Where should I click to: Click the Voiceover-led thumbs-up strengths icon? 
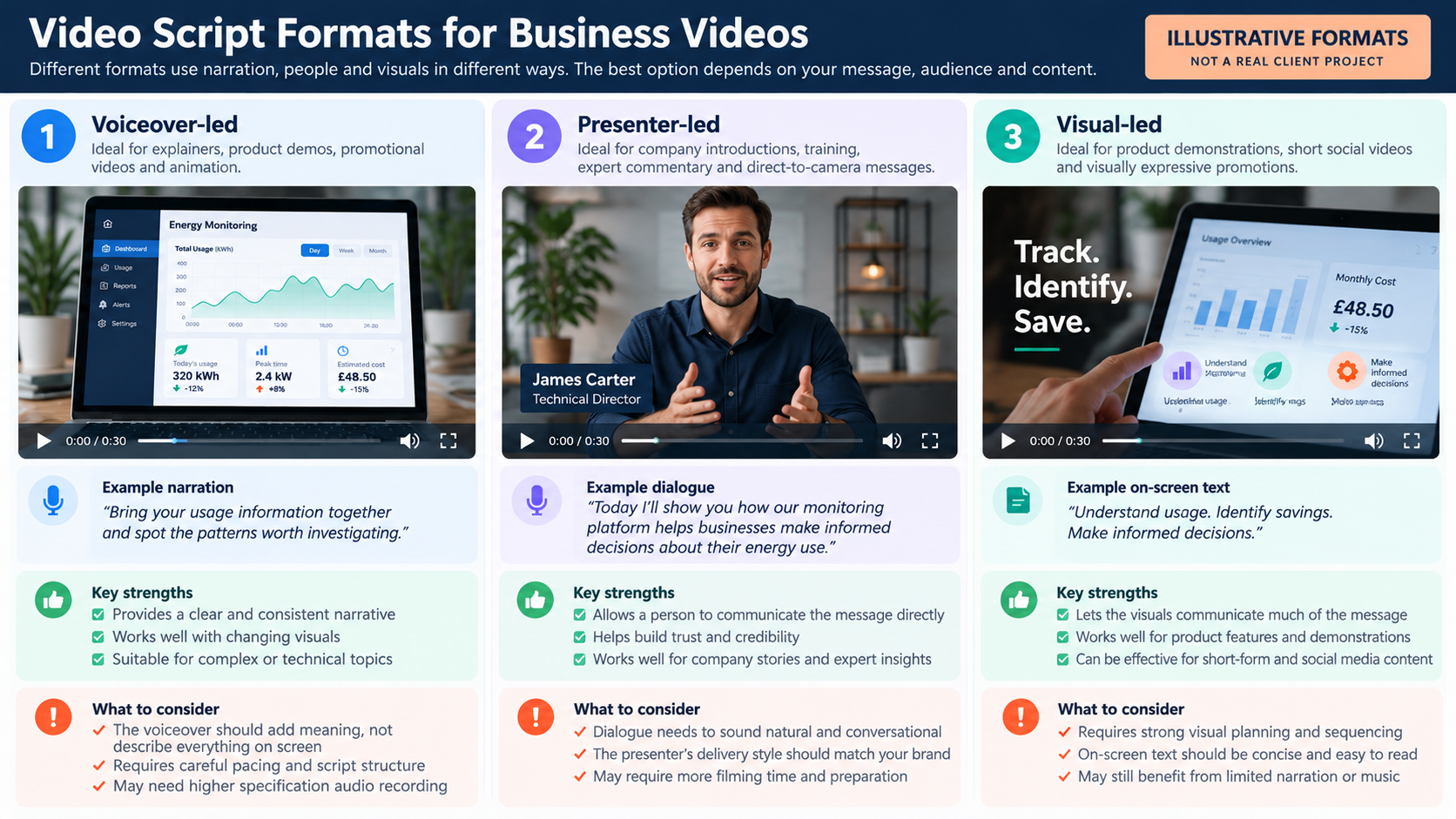53,600
